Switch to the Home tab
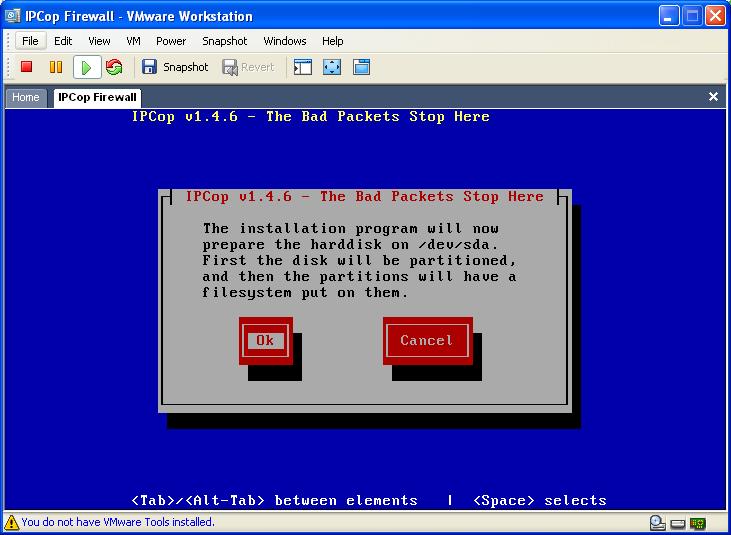Image resolution: width=731 pixels, height=535 pixels. (26, 97)
